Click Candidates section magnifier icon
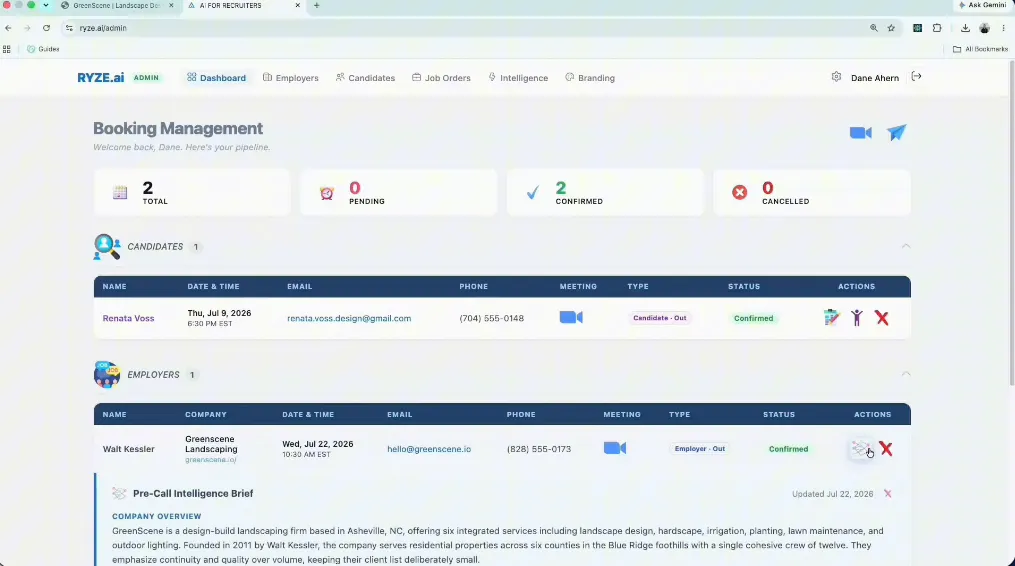 [x=107, y=247]
